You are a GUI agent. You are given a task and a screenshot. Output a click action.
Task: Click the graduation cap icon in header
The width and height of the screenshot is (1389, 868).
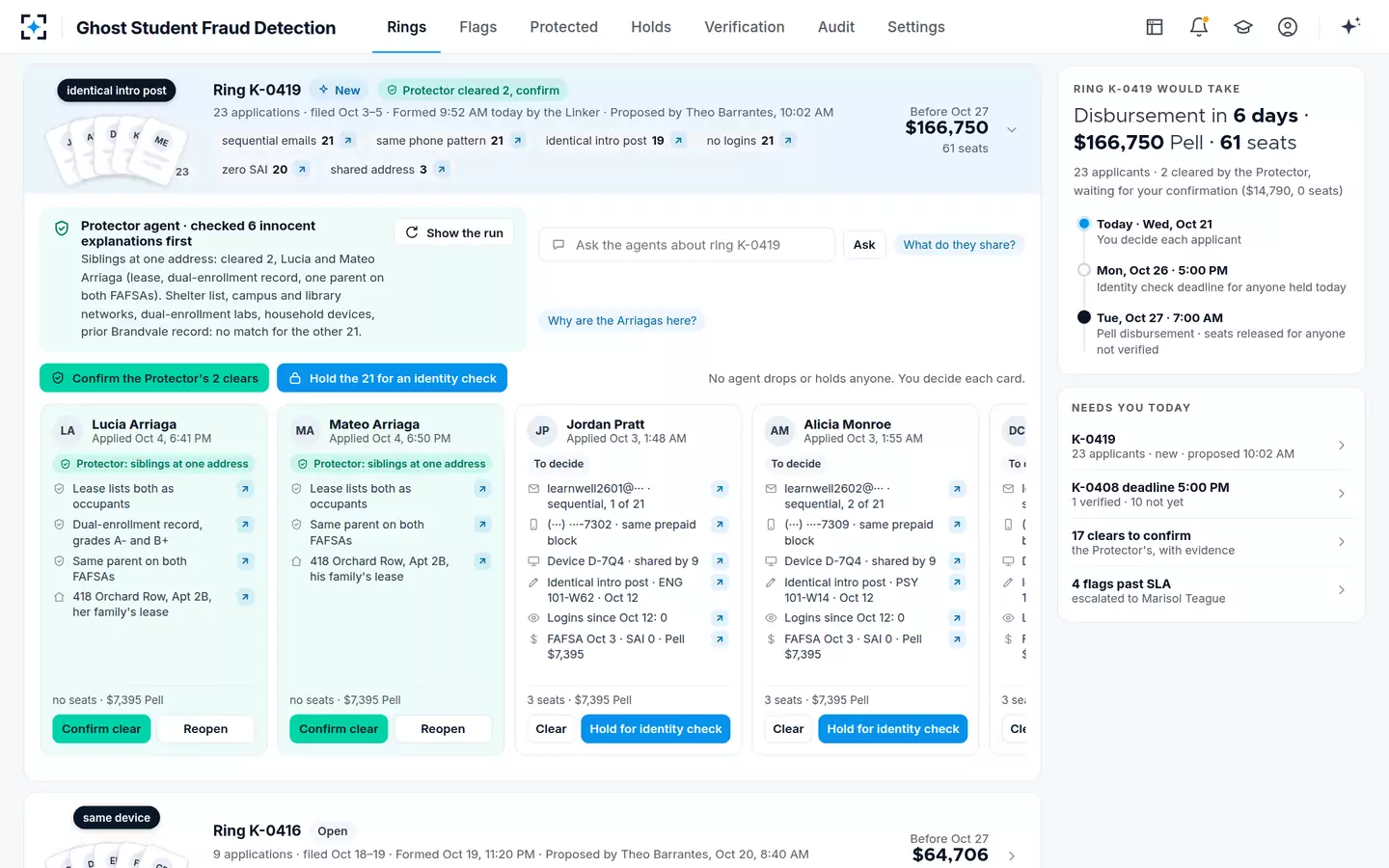click(x=1243, y=27)
